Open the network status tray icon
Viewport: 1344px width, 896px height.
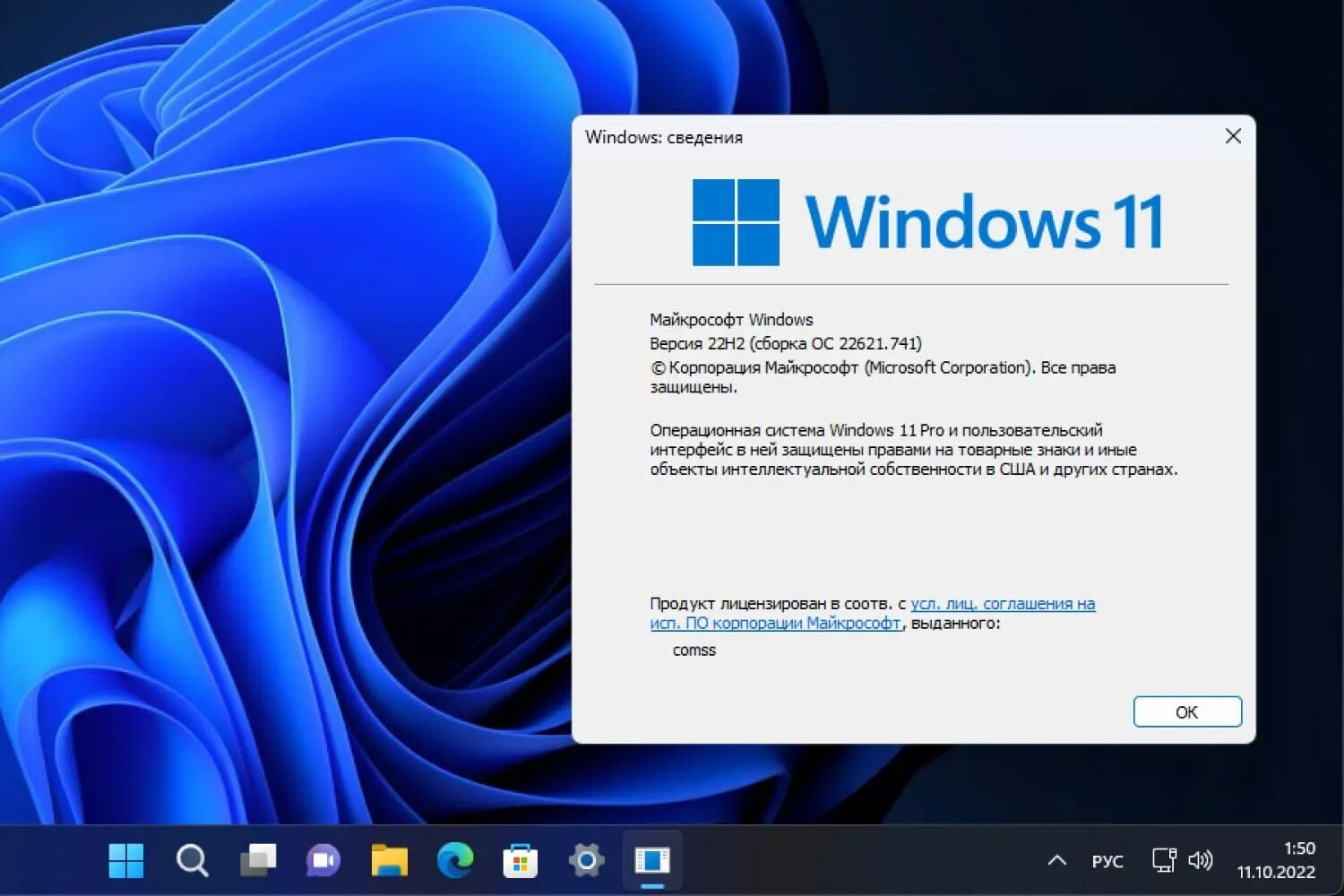click(1163, 860)
